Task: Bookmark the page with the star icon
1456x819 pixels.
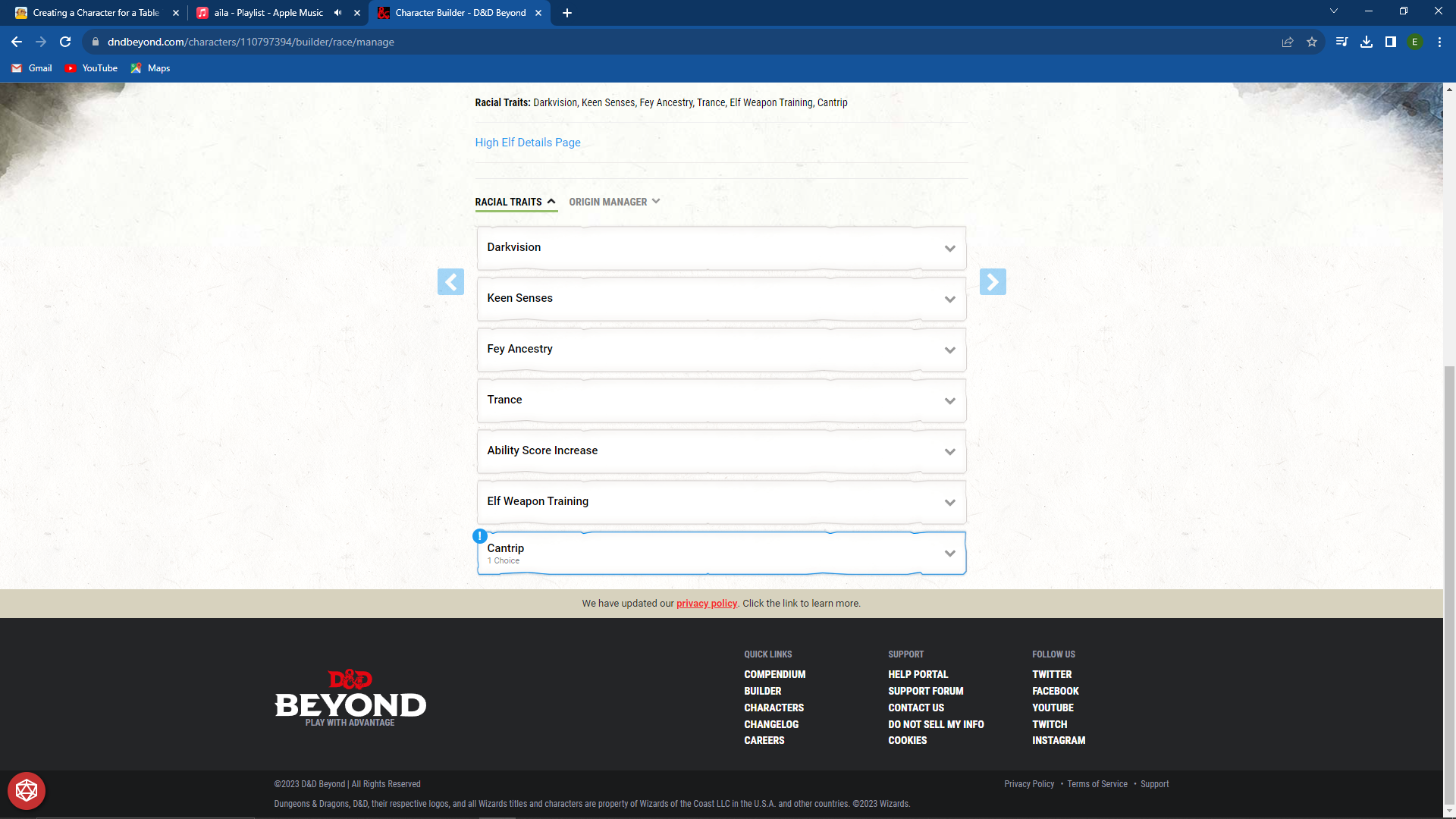Action: [x=1312, y=42]
